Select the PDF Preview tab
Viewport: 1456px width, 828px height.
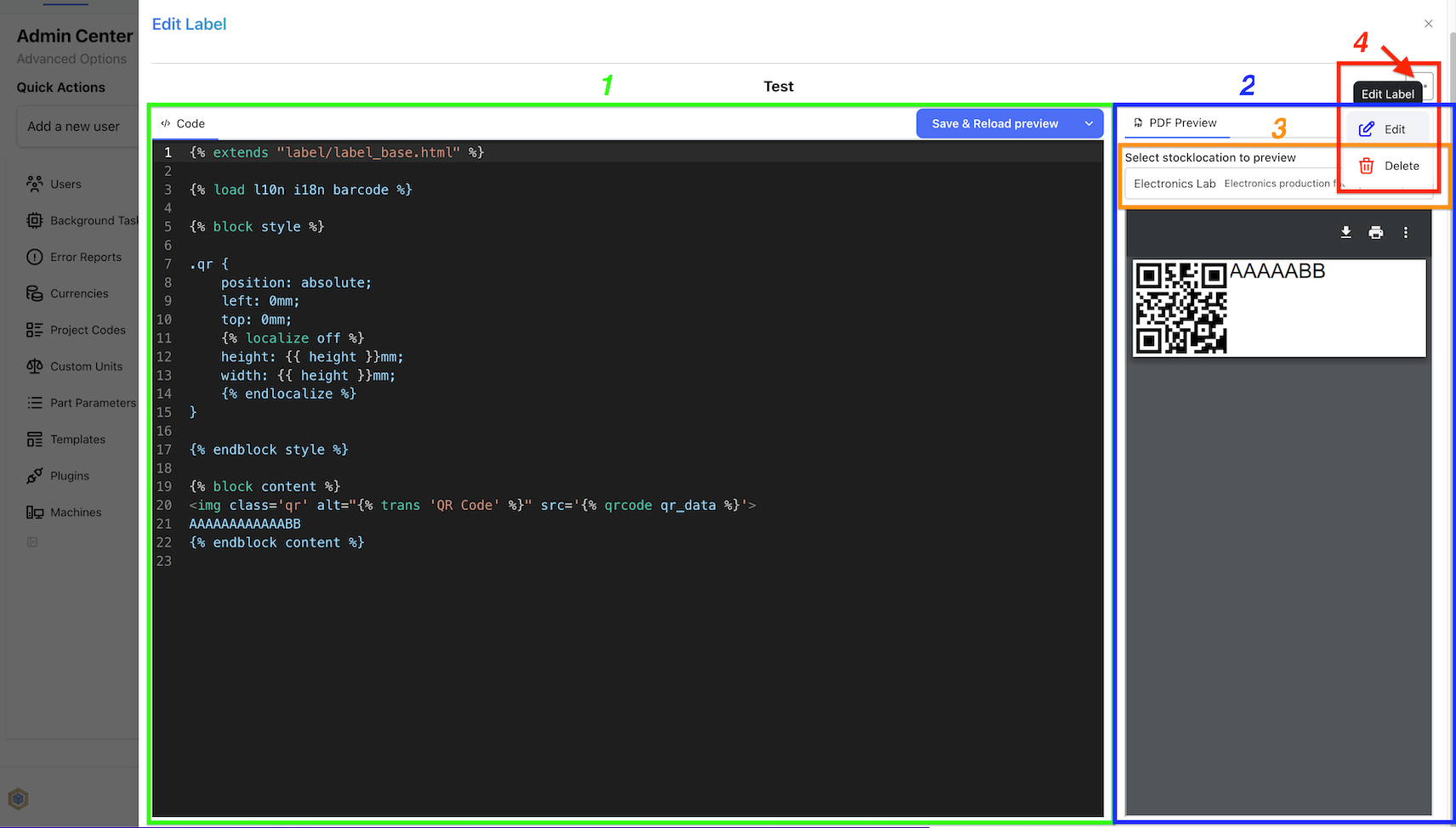(1176, 123)
